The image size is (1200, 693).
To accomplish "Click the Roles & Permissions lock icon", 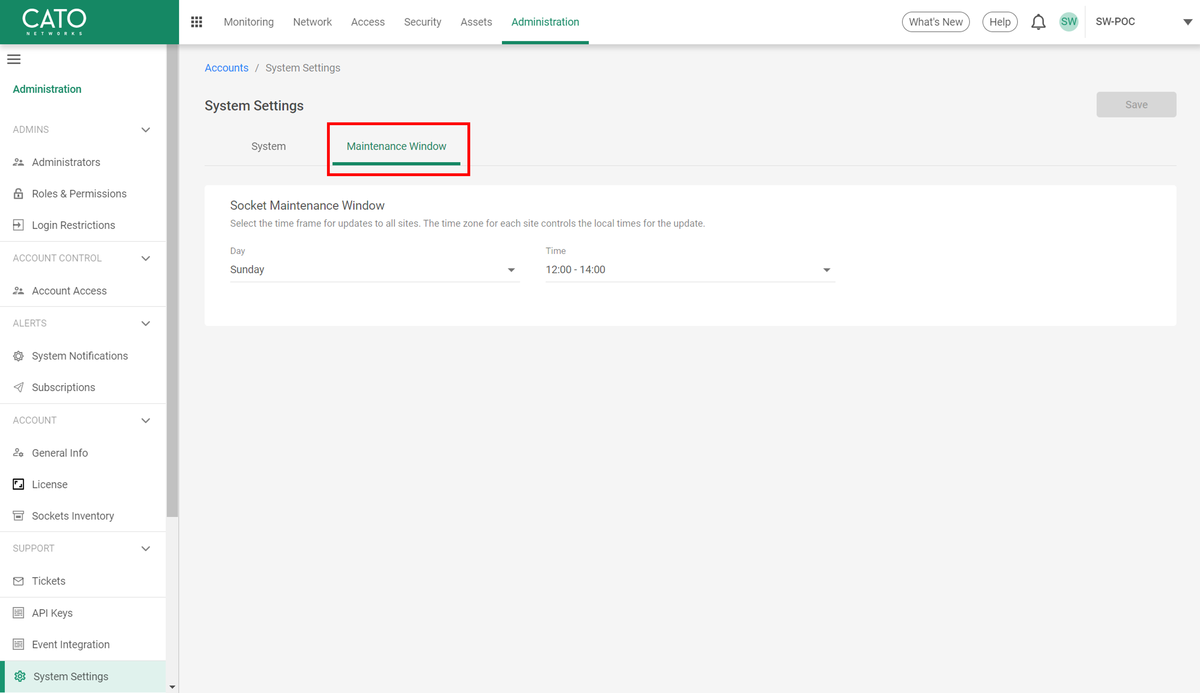I will coord(18,193).
